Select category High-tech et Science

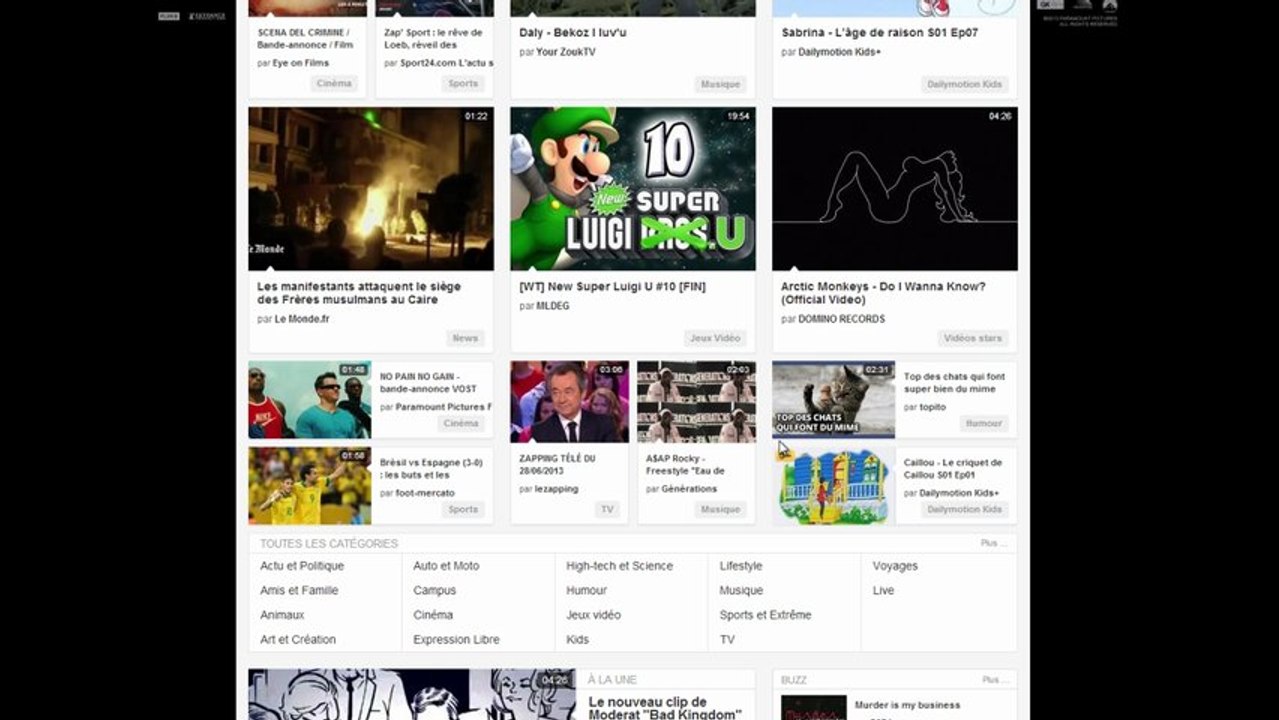[620, 566]
